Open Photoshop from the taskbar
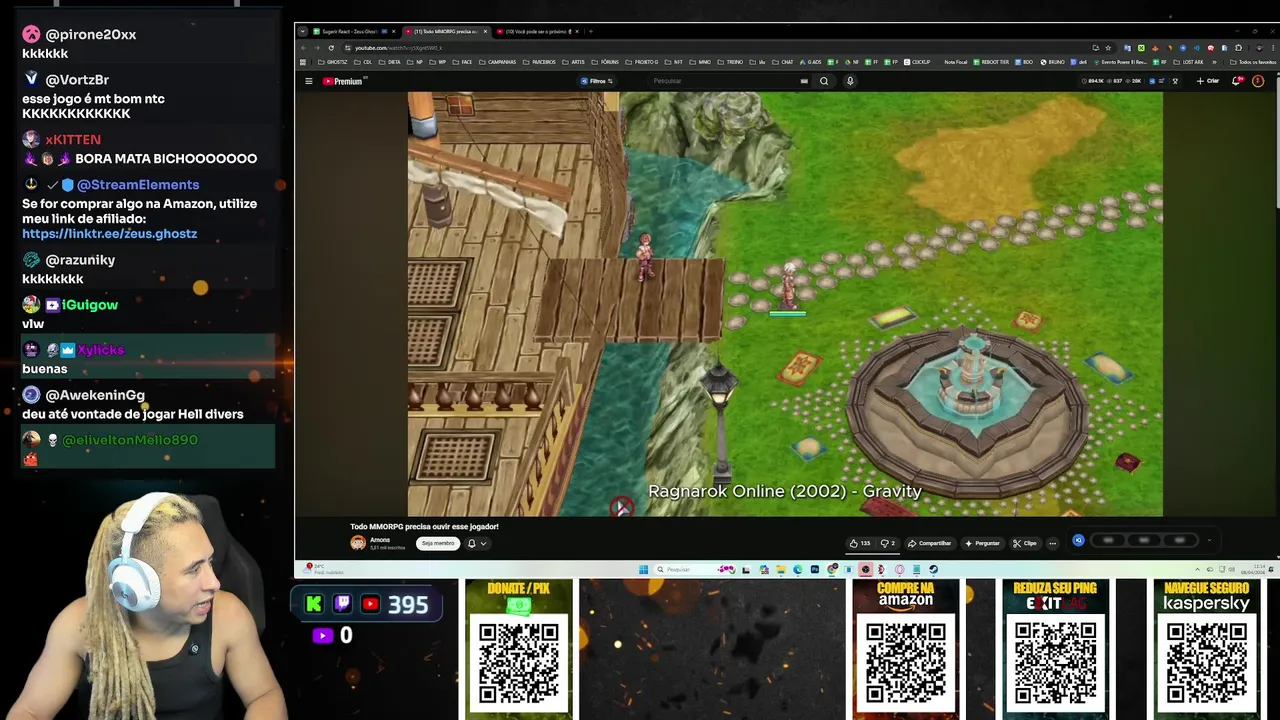 tap(815, 569)
